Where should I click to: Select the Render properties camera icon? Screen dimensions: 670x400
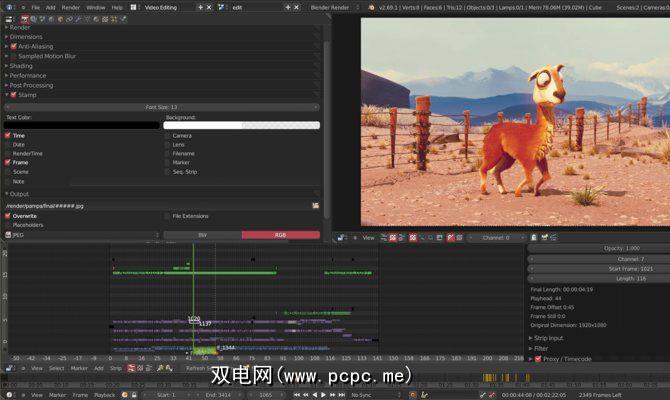point(24,18)
